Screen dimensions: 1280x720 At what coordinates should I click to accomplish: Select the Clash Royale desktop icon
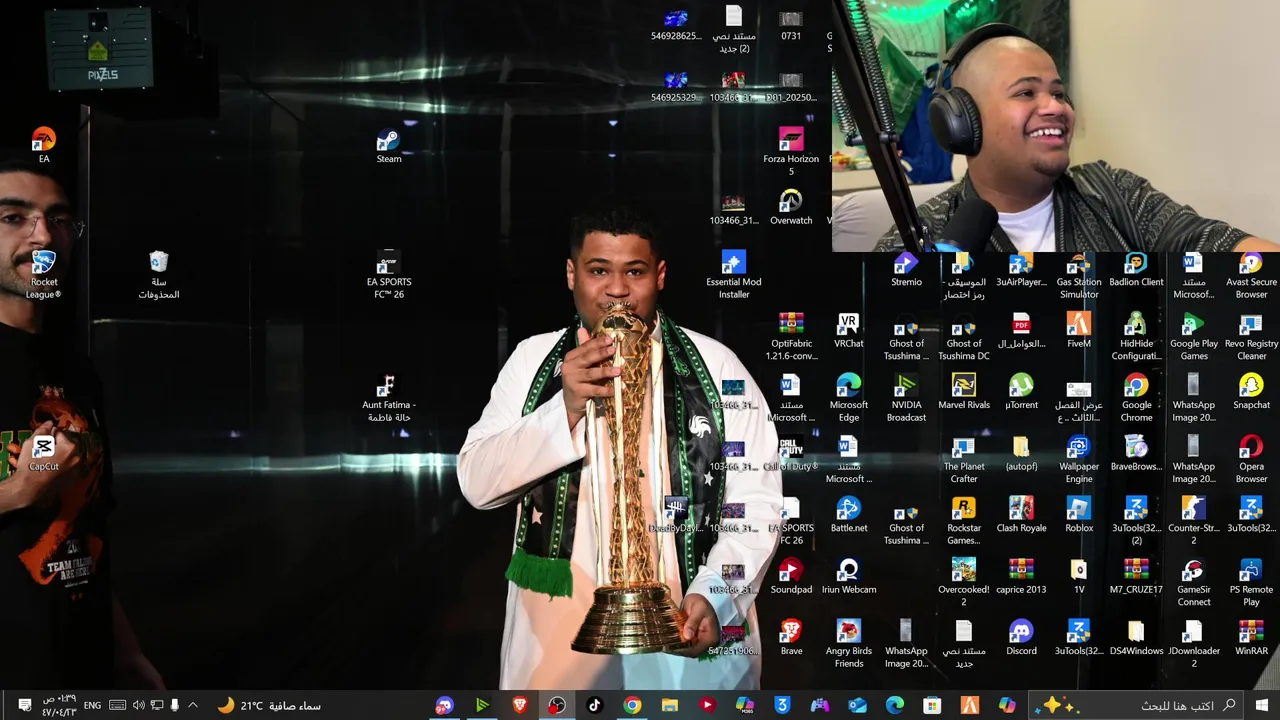(1021, 515)
